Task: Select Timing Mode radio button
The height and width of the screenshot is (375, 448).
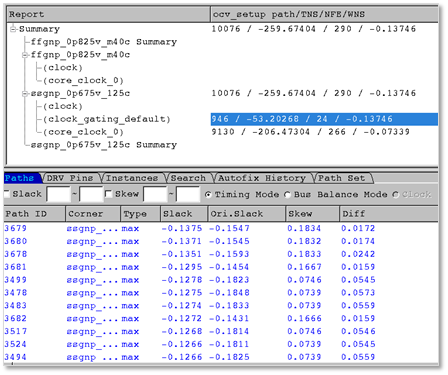Action: click(208, 194)
